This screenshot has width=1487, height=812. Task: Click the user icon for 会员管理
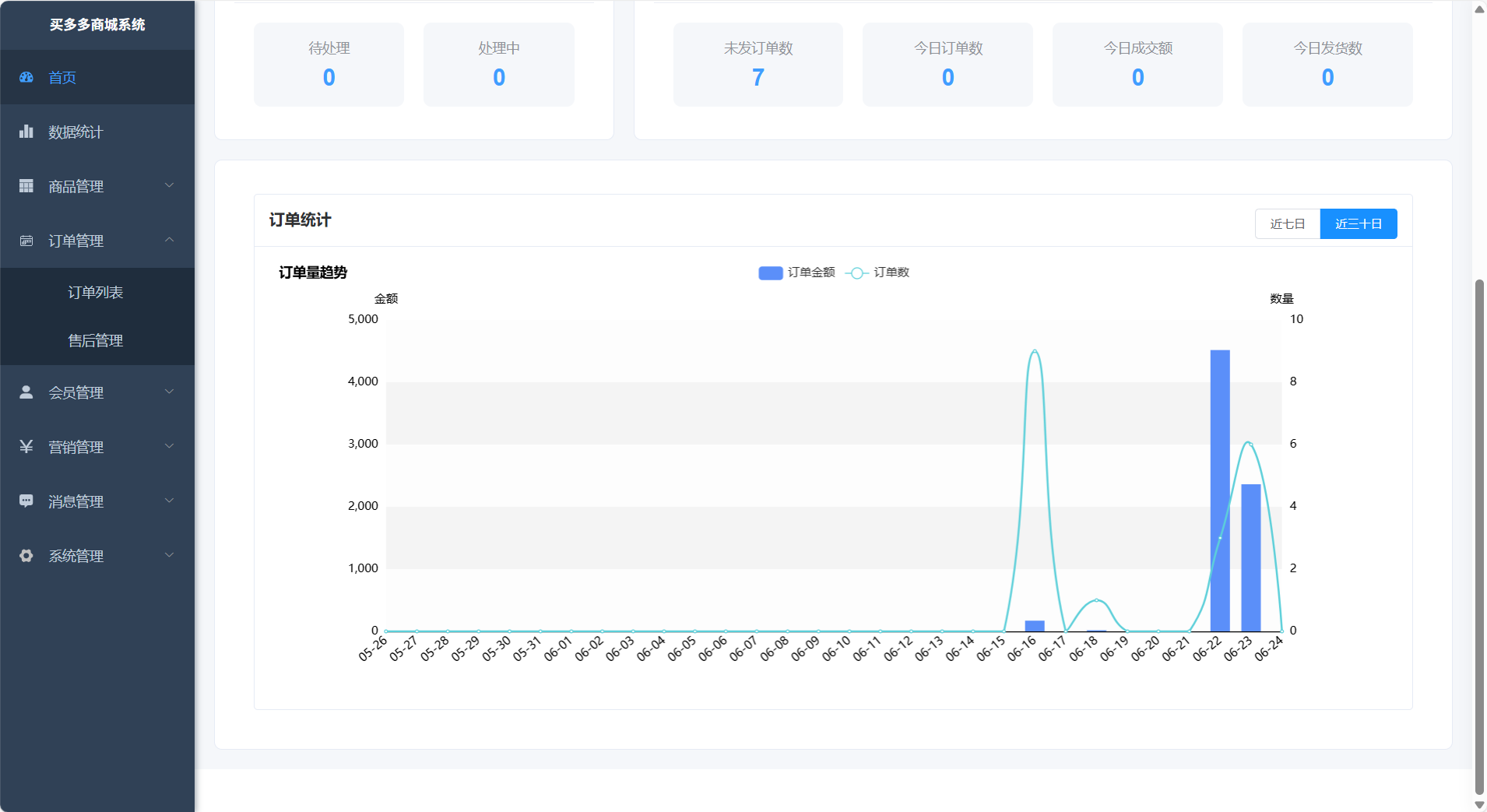tap(26, 392)
